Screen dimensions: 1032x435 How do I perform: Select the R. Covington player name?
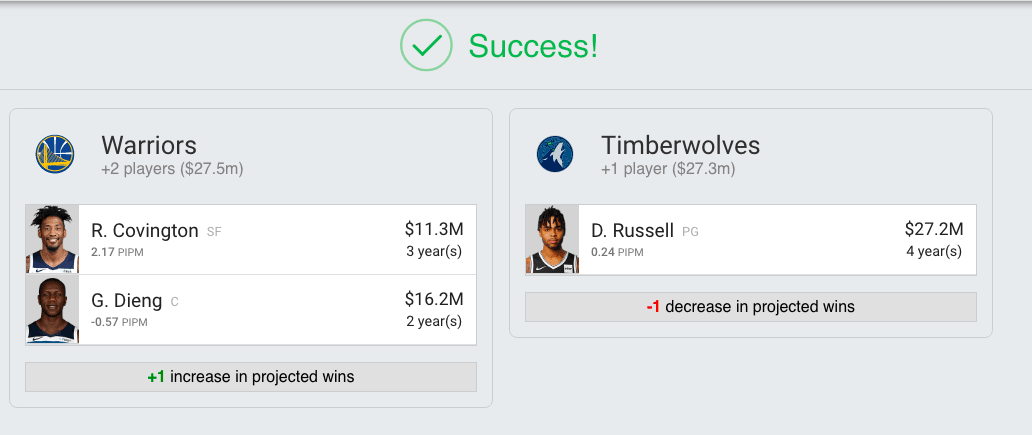[x=144, y=231]
